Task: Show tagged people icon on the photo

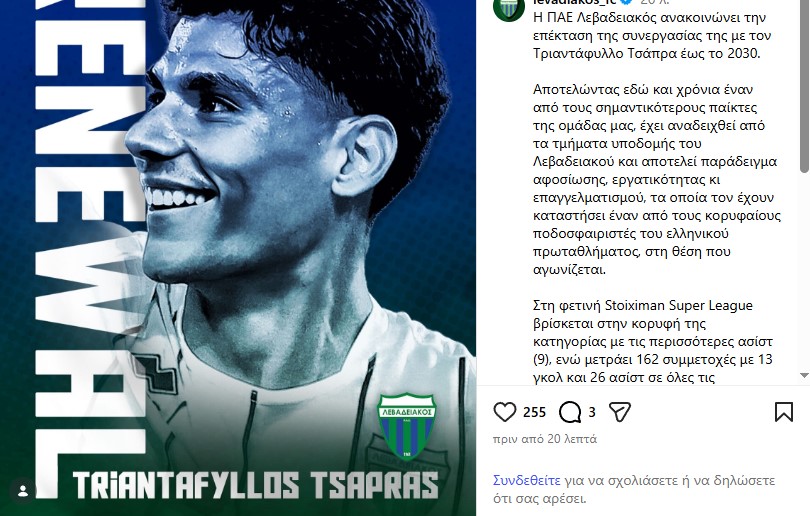Action: pos(23,492)
